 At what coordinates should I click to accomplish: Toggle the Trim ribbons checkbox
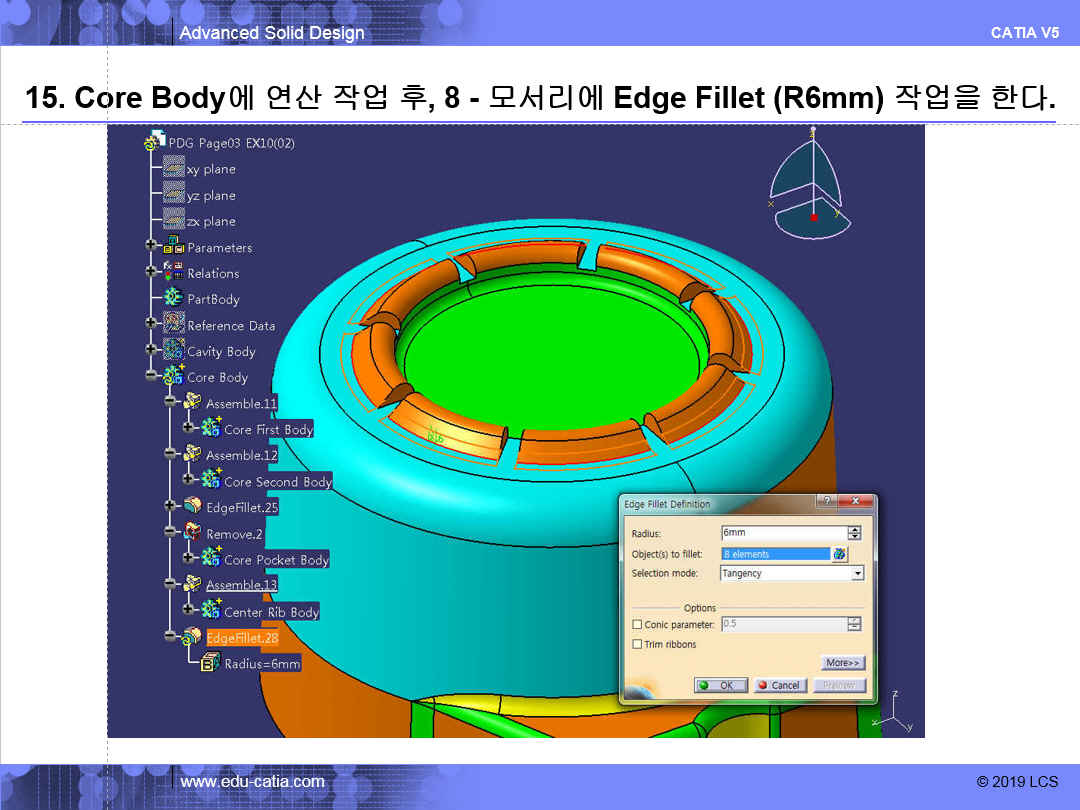638,645
